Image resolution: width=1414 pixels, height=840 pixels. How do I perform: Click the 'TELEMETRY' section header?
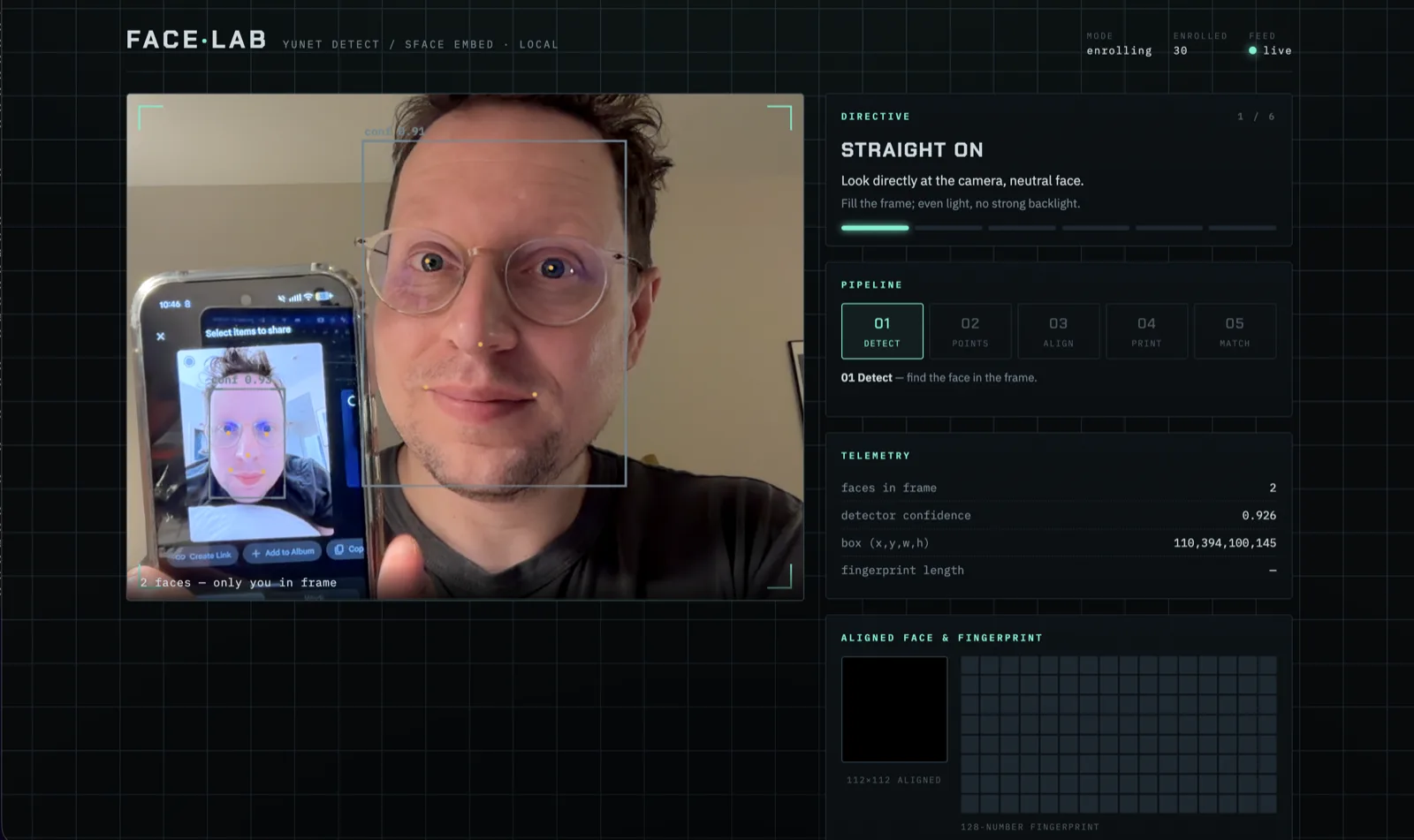click(x=875, y=456)
